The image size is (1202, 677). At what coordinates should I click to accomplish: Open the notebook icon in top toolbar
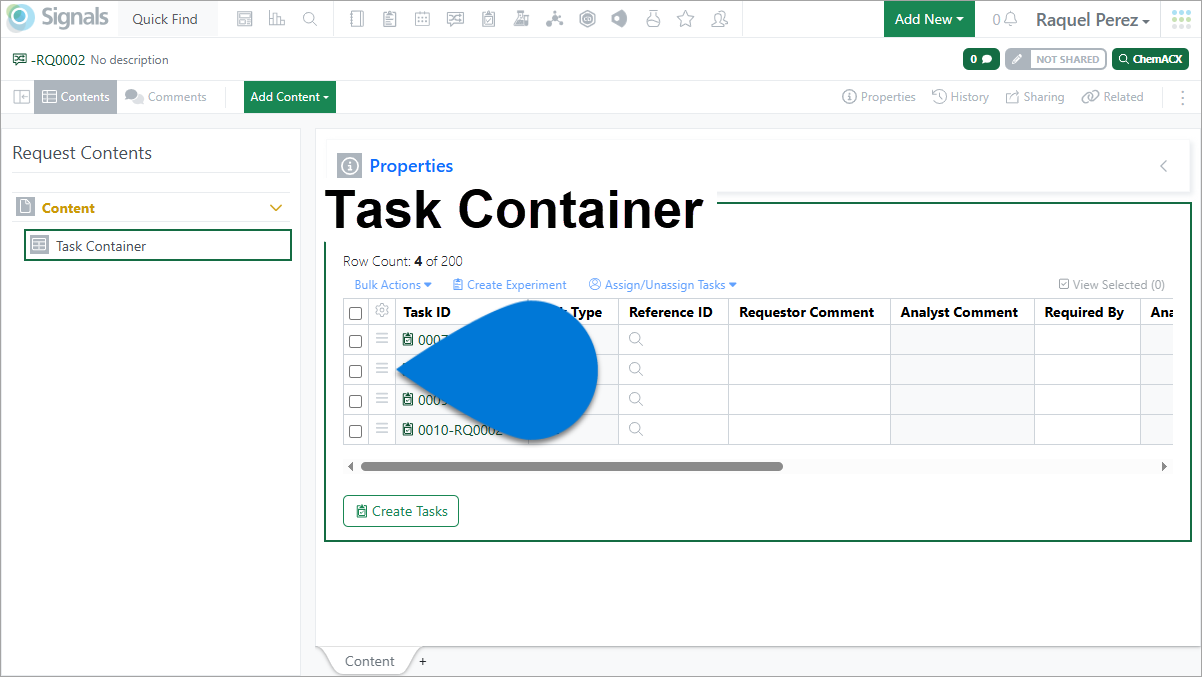pyautogui.click(x=358, y=19)
